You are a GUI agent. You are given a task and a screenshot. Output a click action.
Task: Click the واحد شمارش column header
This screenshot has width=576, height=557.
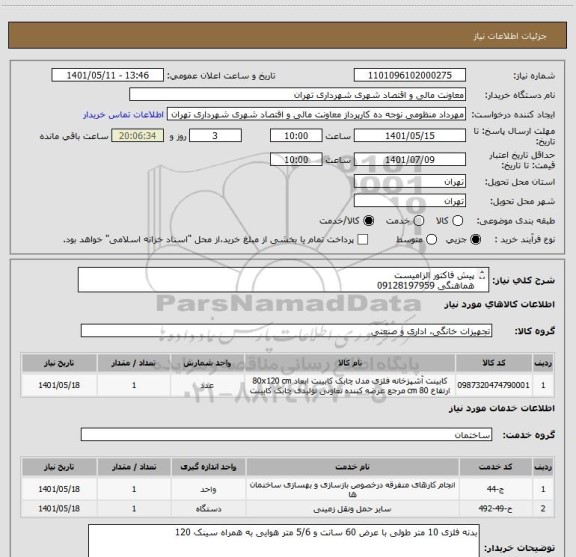click(207, 363)
